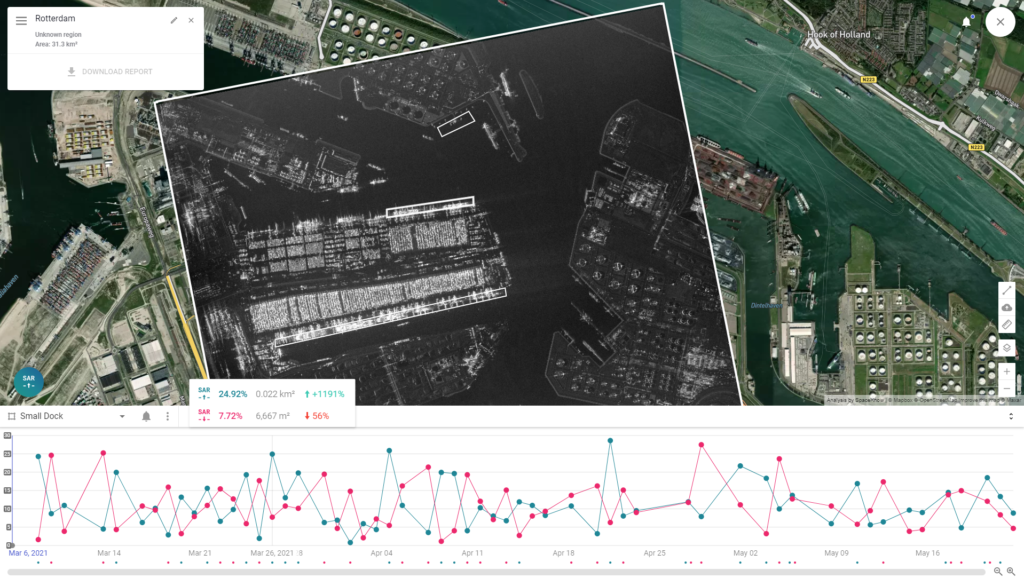Click the small rectangular dock outline on SAR image
1024x578 pixels.
coord(456,123)
